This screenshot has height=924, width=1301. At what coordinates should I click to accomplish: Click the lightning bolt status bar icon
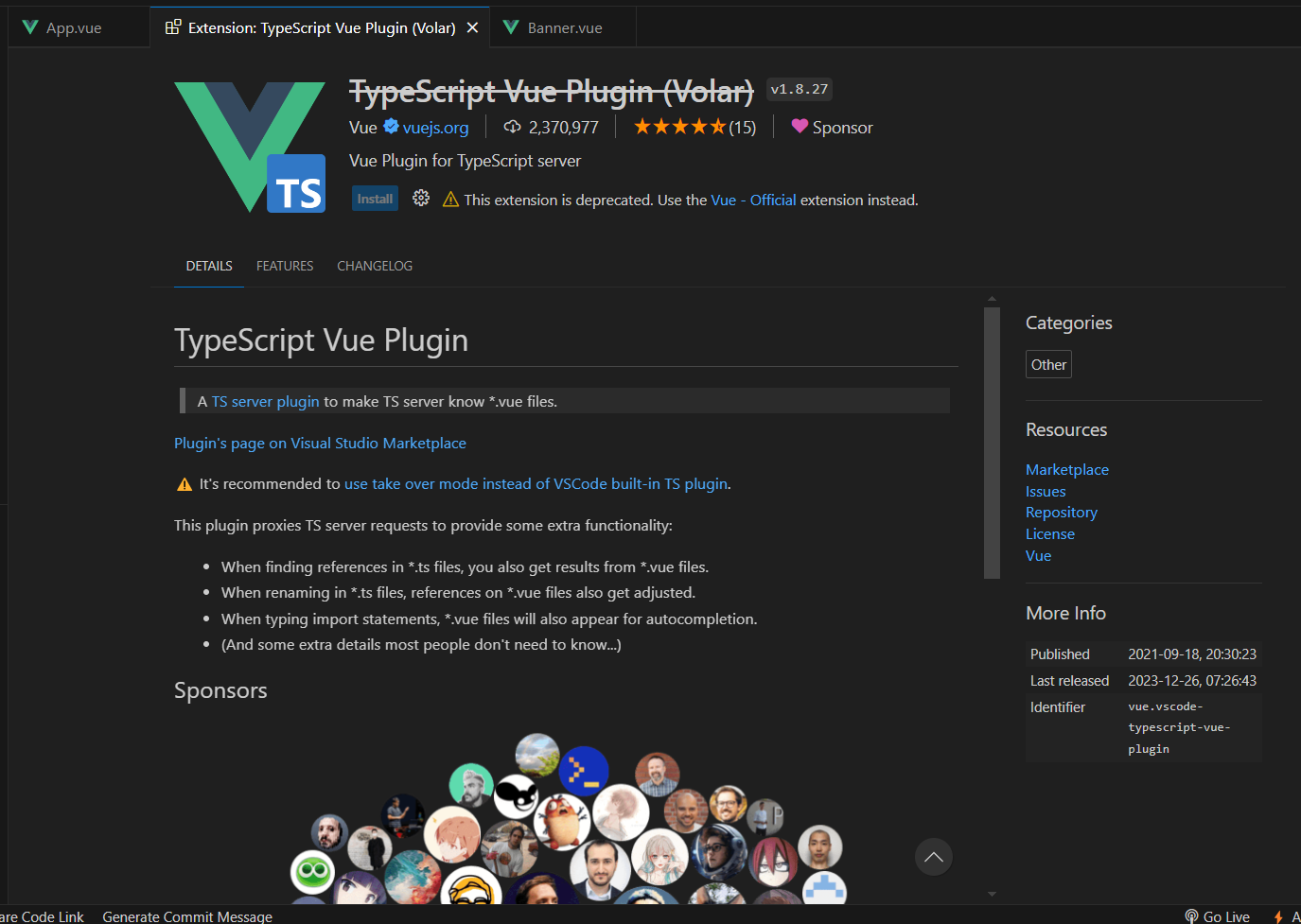click(x=1278, y=916)
